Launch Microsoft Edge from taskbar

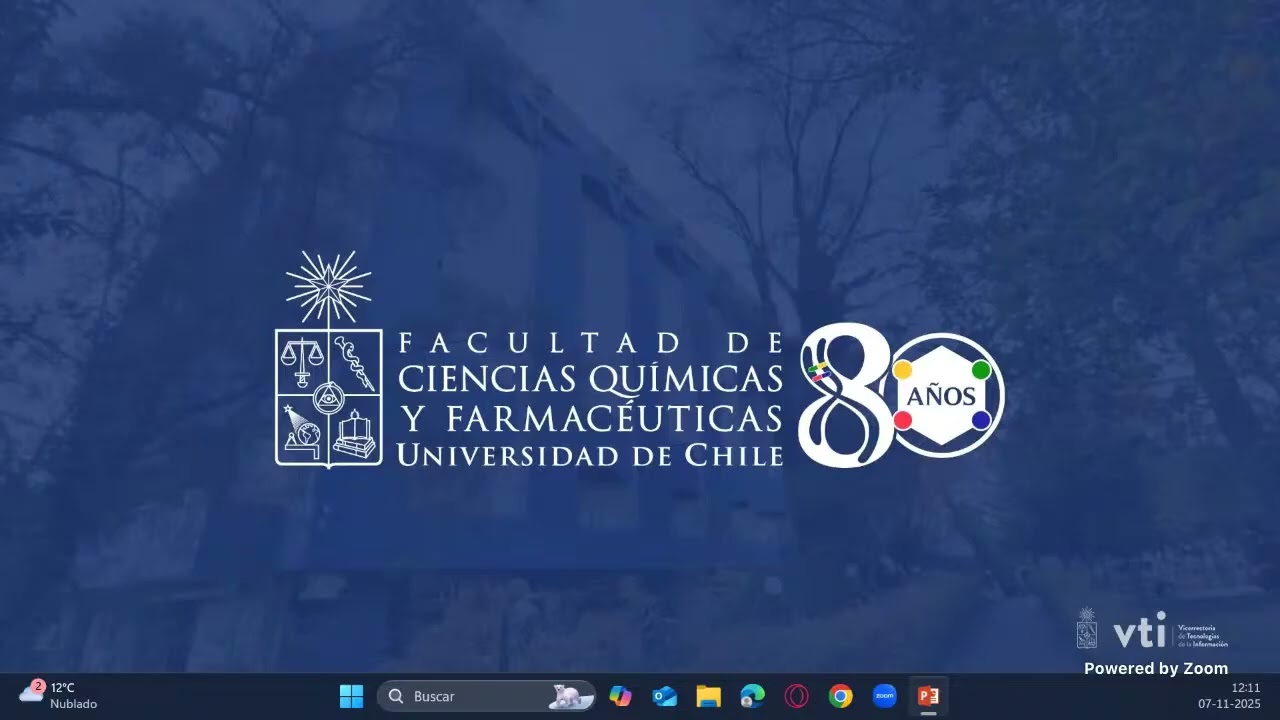click(x=752, y=696)
